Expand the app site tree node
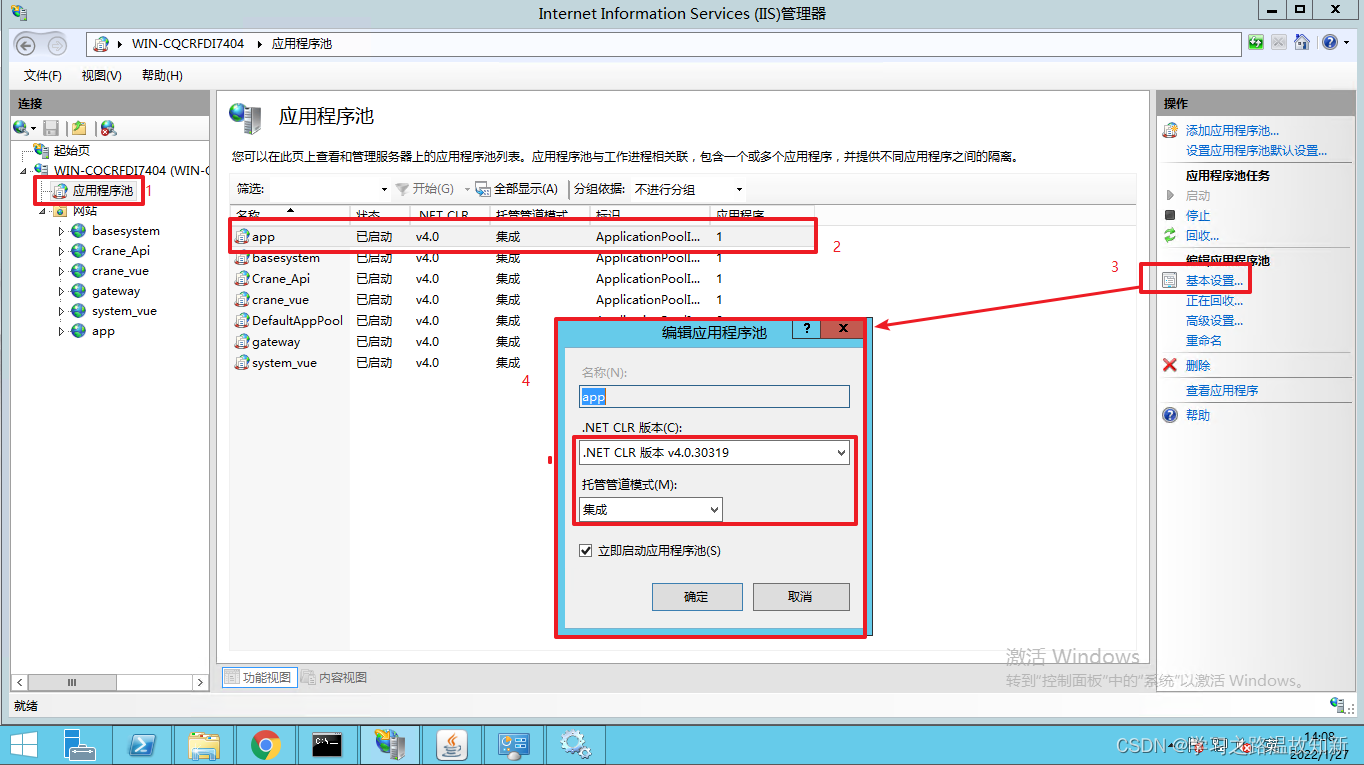 [61, 331]
